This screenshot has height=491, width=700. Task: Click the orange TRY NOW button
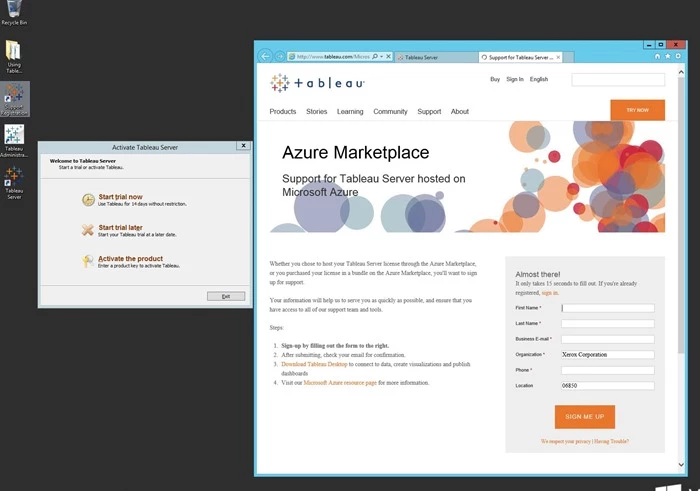(638, 110)
